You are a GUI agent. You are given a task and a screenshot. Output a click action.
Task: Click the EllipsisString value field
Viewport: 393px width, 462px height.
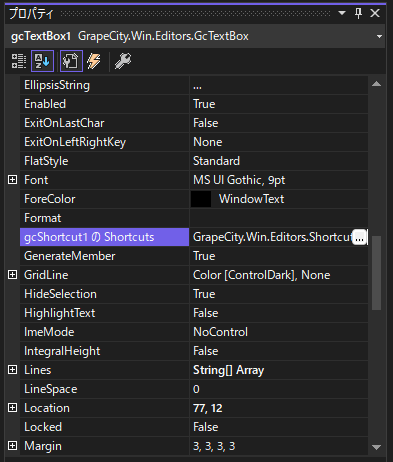coord(279,85)
